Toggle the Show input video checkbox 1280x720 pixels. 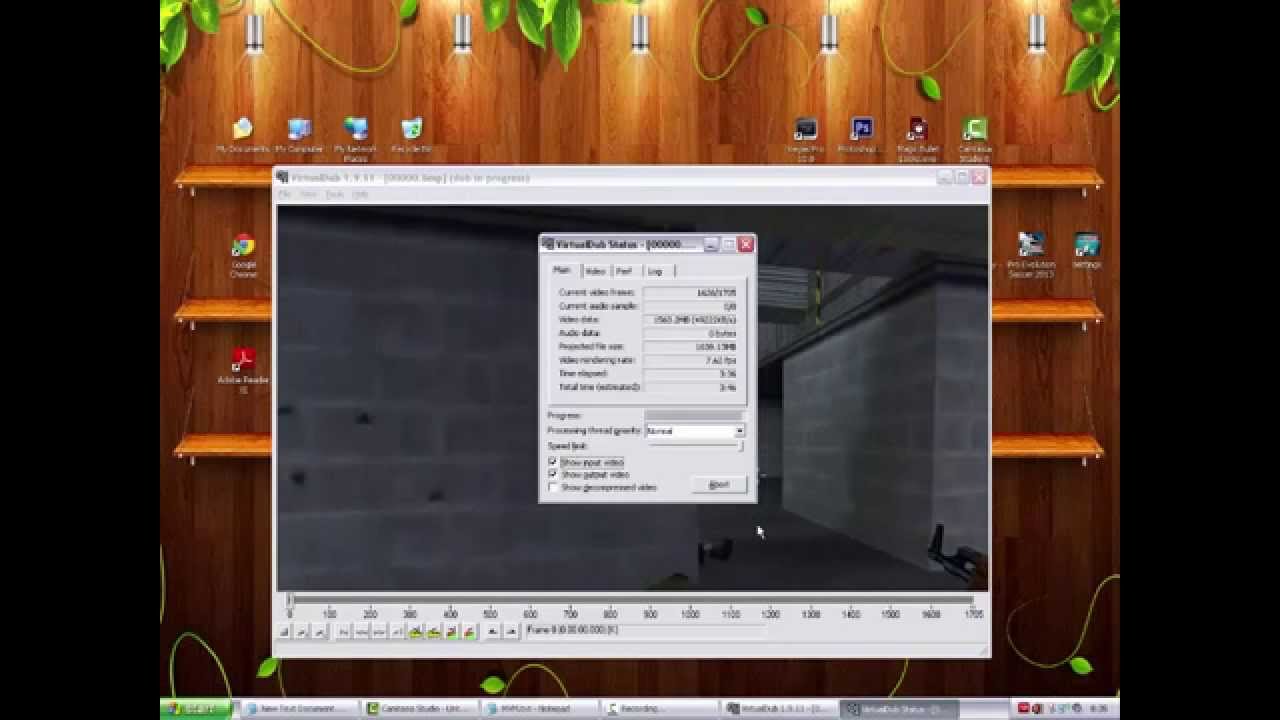click(x=553, y=462)
